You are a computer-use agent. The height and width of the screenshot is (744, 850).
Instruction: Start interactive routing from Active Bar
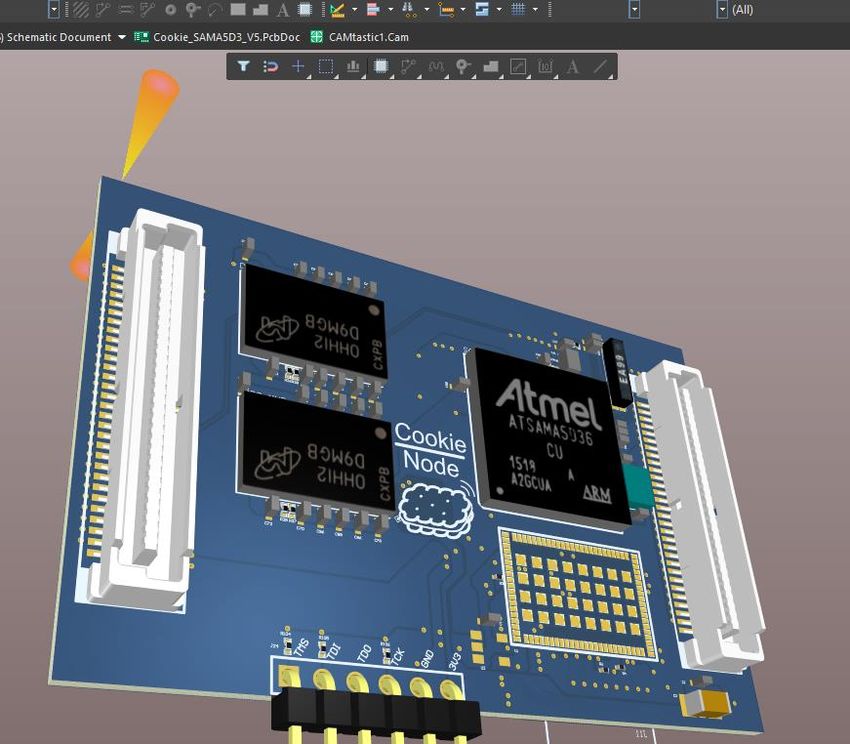coord(408,66)
